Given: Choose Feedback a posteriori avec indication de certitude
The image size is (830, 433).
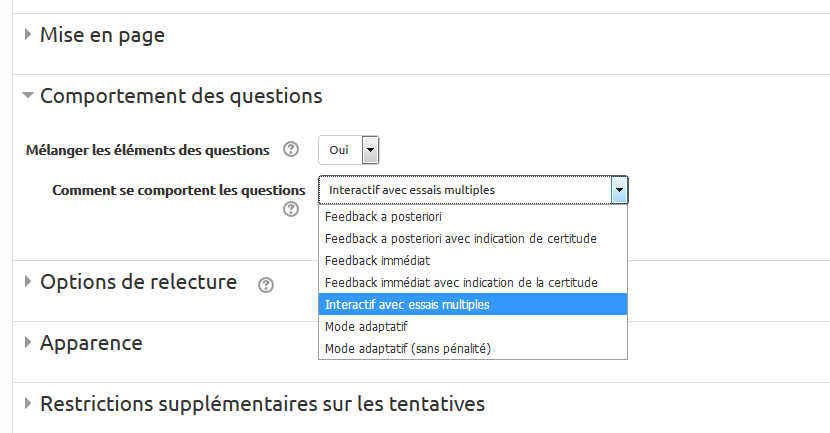Looking at the screenshot, I should [460, 238].
